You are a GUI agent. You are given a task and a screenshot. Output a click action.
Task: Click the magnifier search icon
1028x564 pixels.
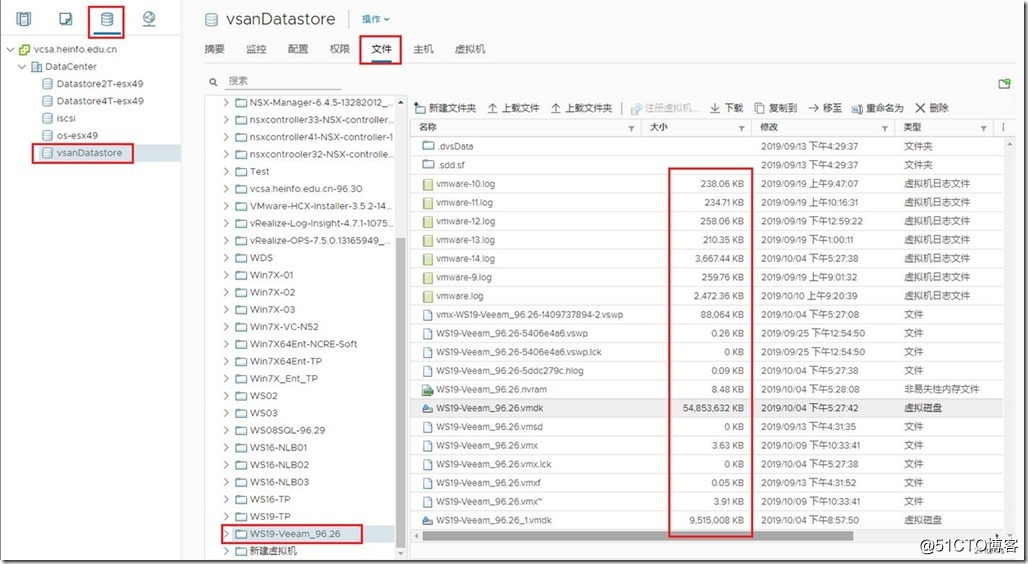213,82
